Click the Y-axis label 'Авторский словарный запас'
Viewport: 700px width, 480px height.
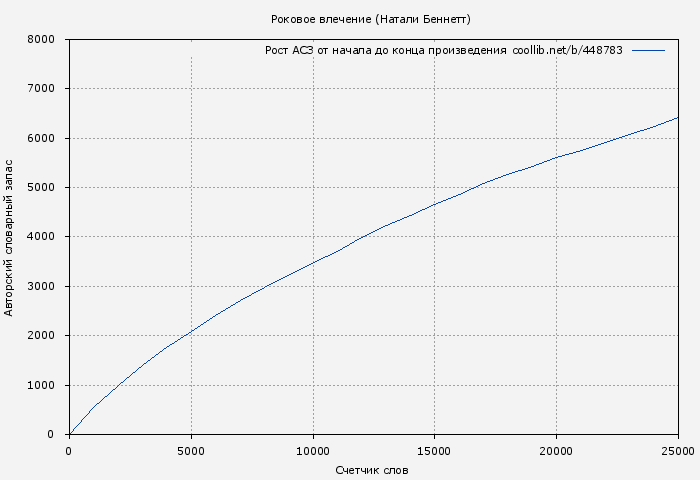(x=10, y=237)
